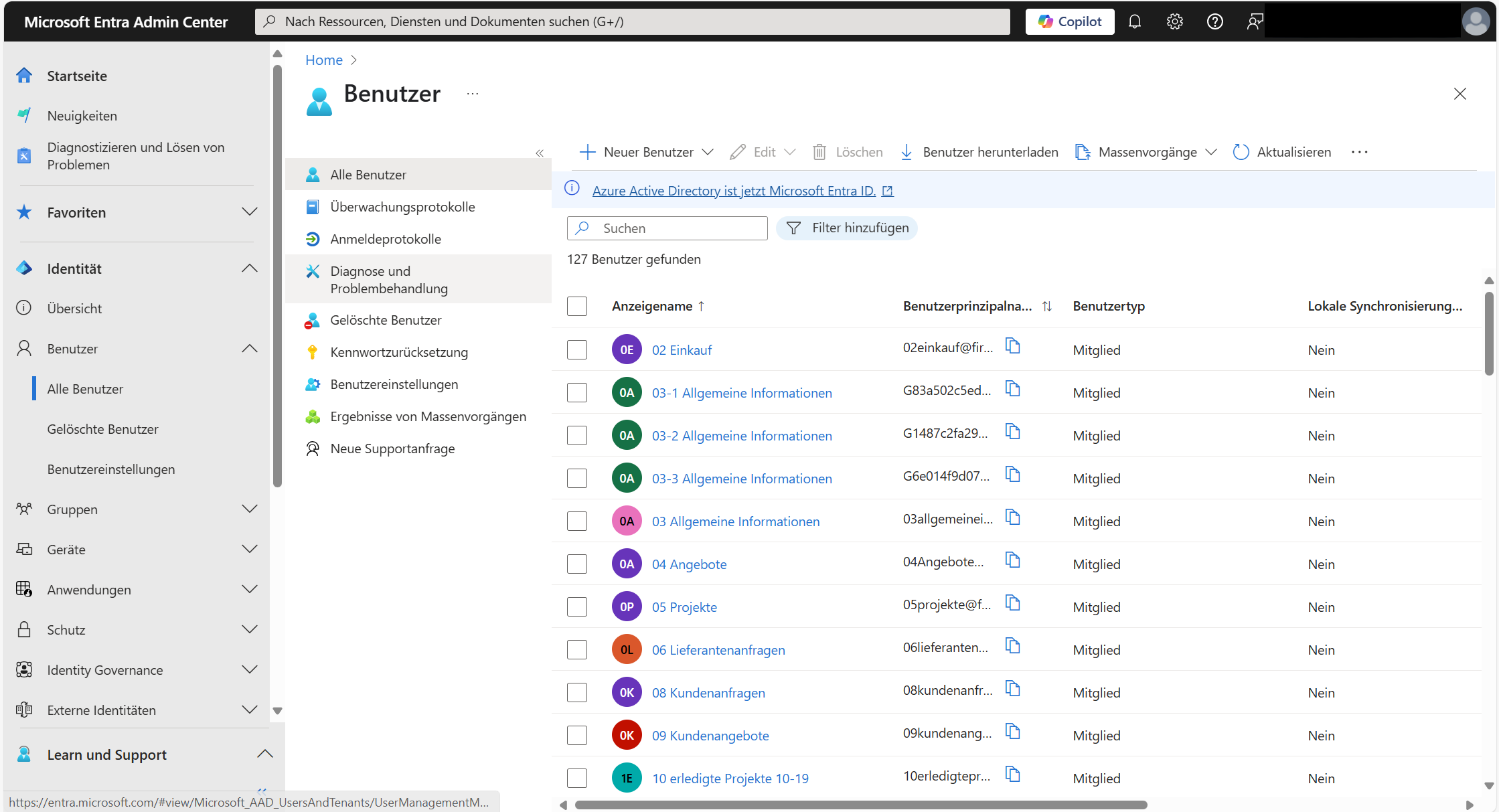The width and height of the screenshot is (1499, 812).
Task: Copy the user principal name for 02 Einkauf
Action: coord(1012,346)
